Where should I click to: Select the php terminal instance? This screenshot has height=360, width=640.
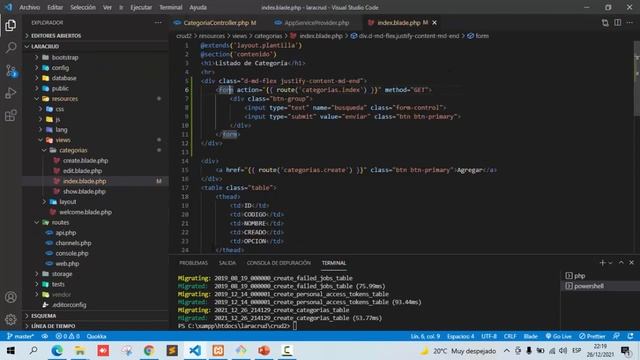coord(580,276)
